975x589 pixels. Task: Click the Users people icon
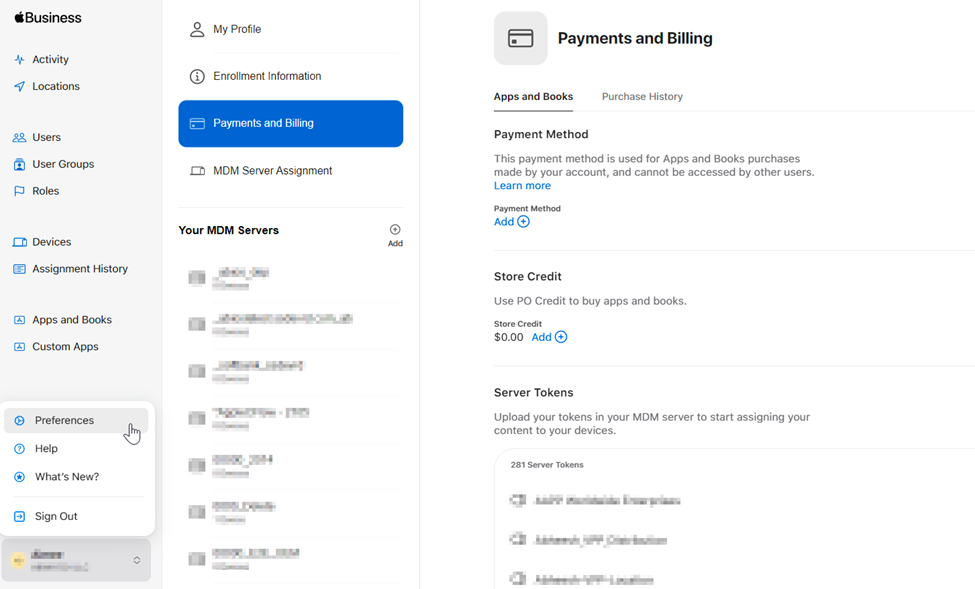pos(19,137)
